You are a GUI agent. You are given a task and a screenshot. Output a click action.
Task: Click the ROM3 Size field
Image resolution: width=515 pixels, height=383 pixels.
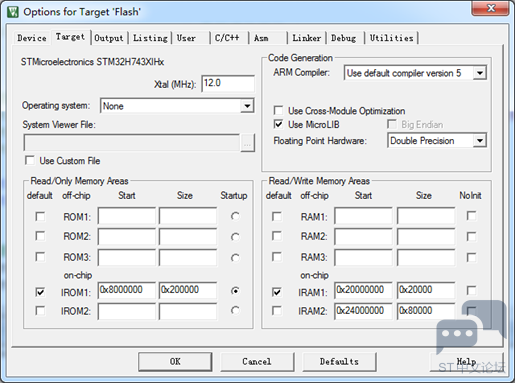[188, 257]
